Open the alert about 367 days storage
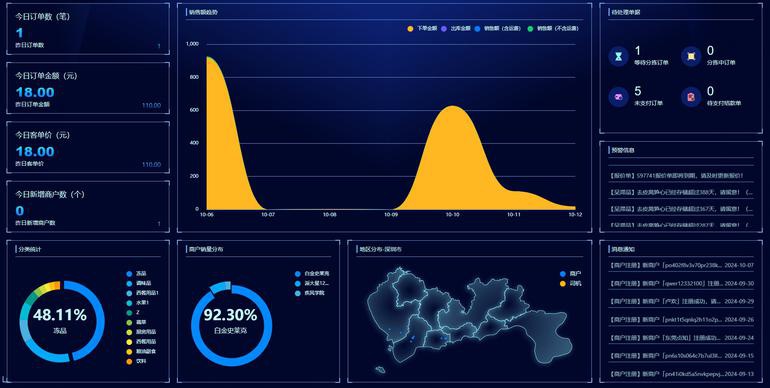Viewport: 770px width, 388px height. (681, 209)
